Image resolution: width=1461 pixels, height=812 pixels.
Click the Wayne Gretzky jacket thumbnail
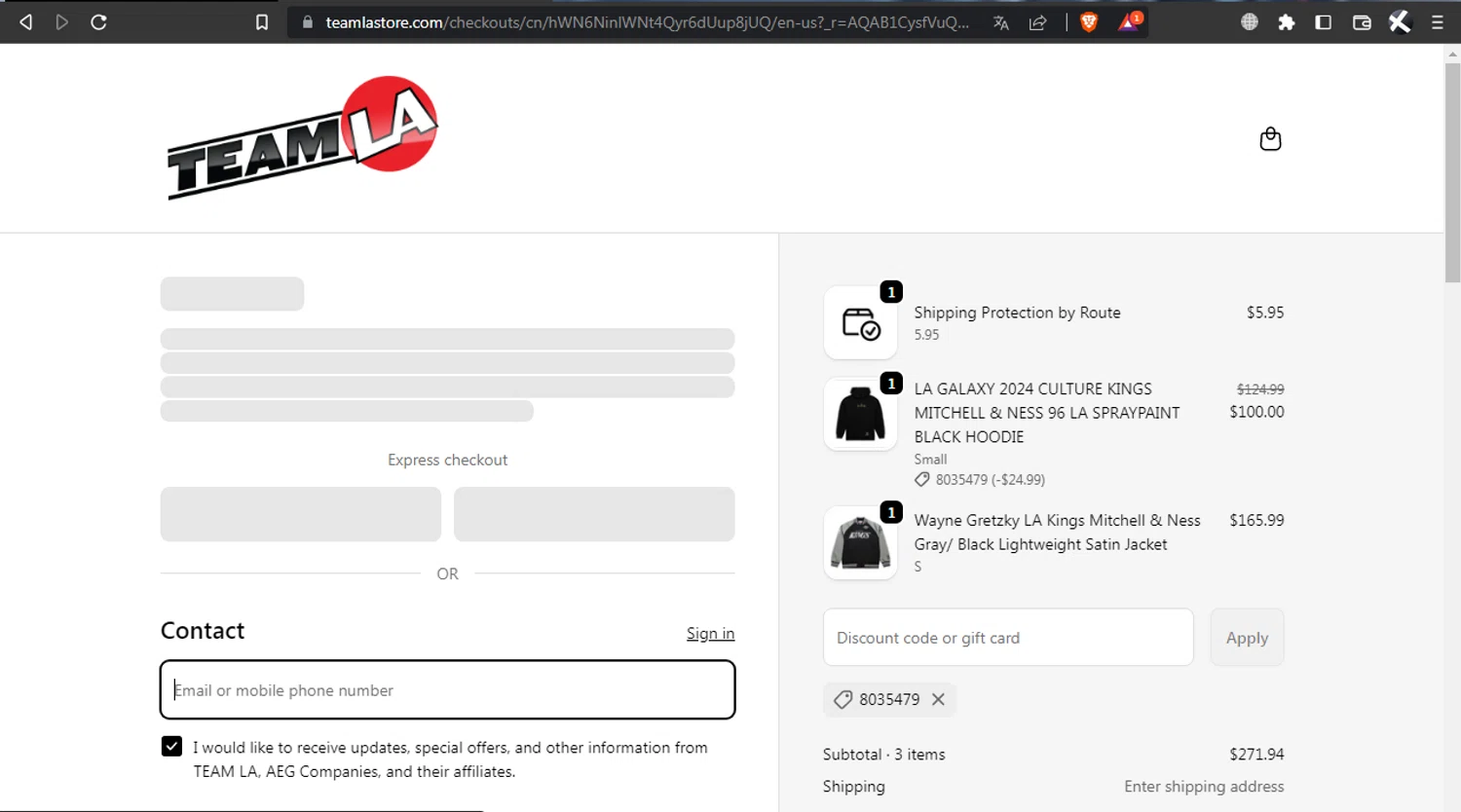click(860, 543)
